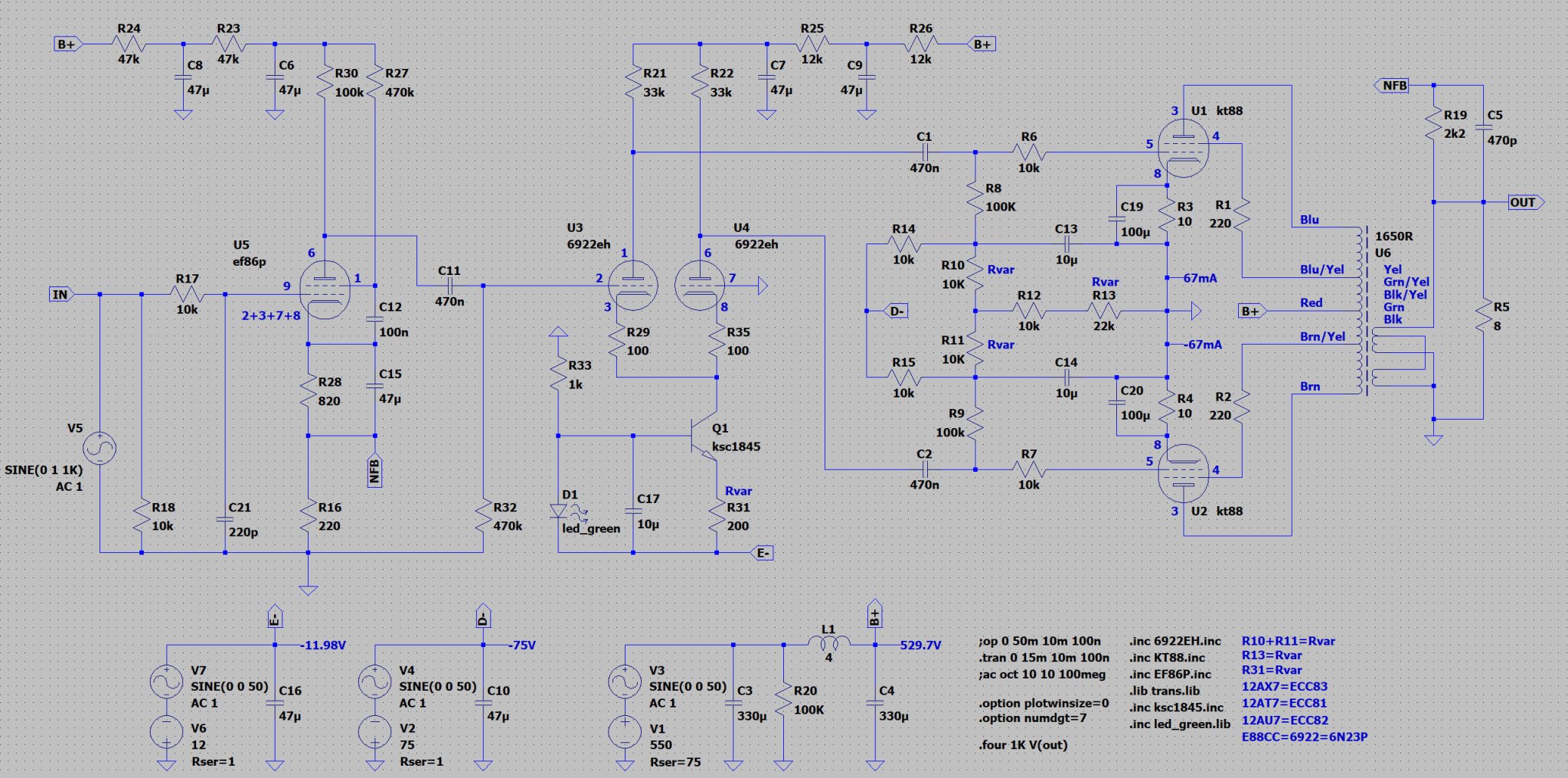Click the .inc led_green.lib directive
1568x778 pixels.
point(1180,724)
